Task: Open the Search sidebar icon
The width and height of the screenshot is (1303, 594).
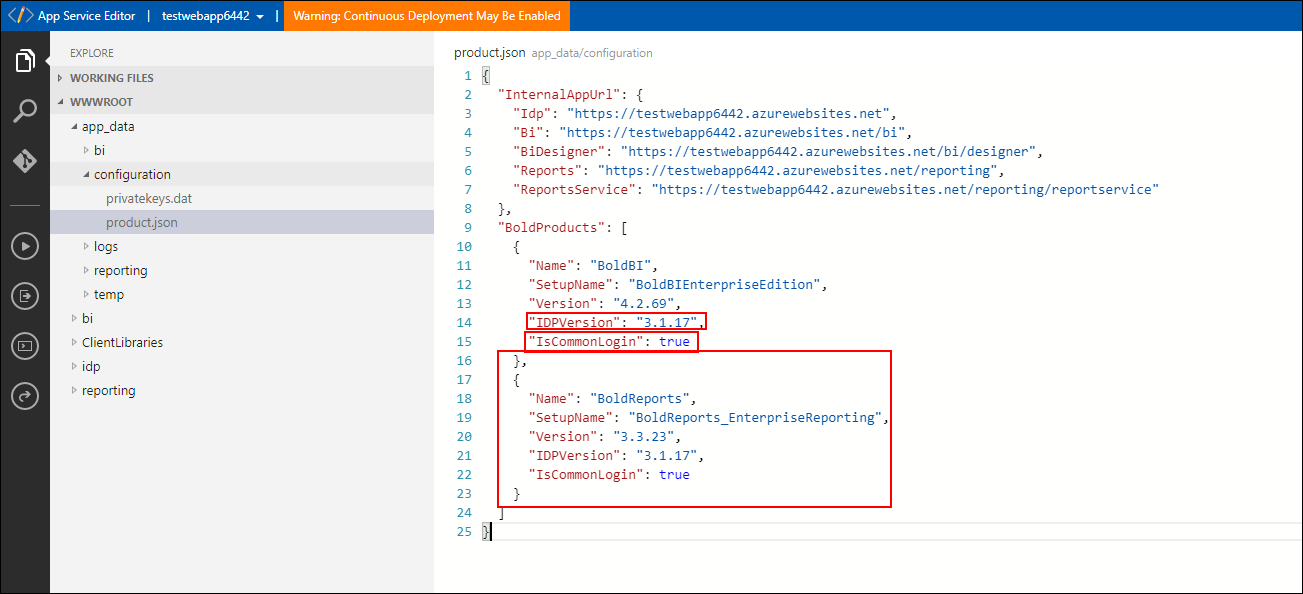Action: click(x=25, y=111)
